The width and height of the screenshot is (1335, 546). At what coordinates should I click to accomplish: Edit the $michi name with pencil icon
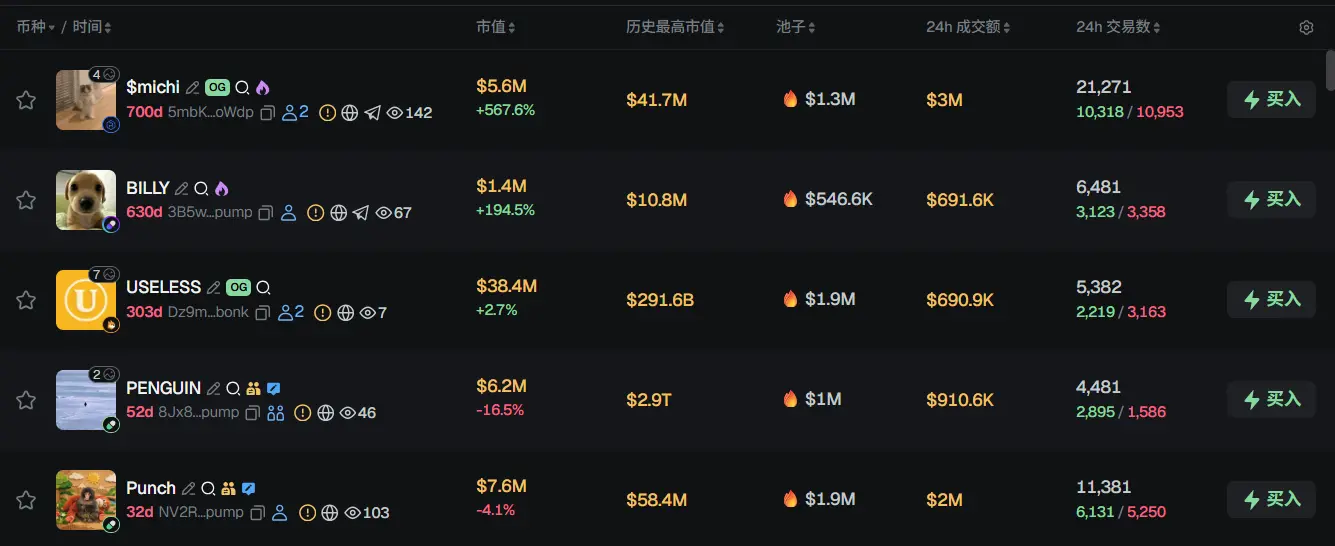(193, 88)
